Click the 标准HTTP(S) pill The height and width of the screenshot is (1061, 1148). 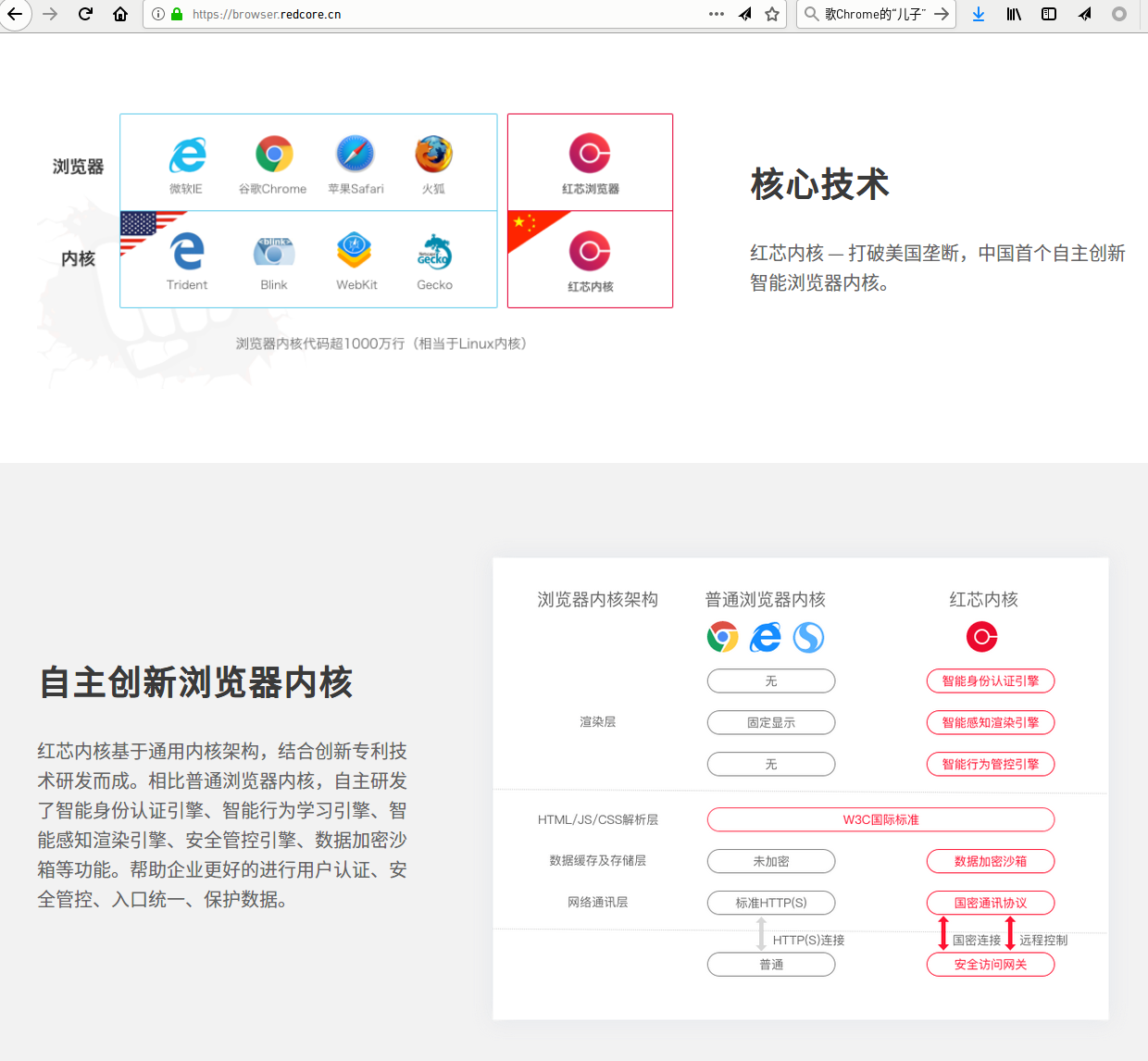click(771, 903)
